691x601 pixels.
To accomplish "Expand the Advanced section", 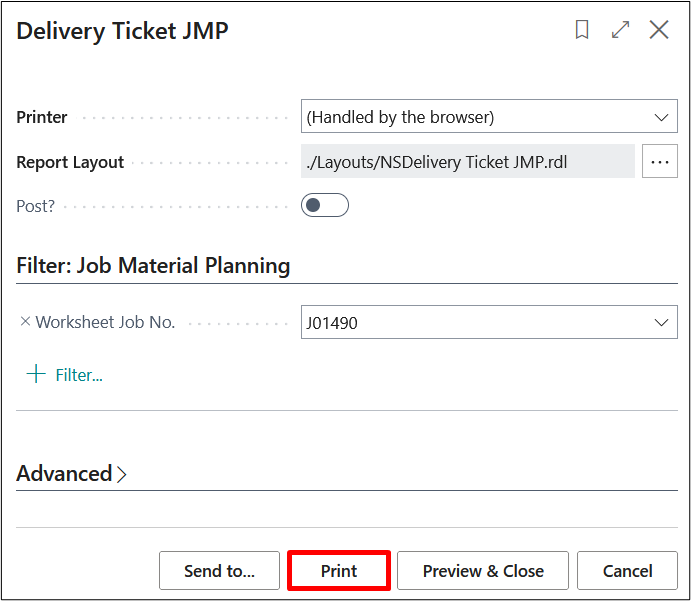I will click(71, 474).
